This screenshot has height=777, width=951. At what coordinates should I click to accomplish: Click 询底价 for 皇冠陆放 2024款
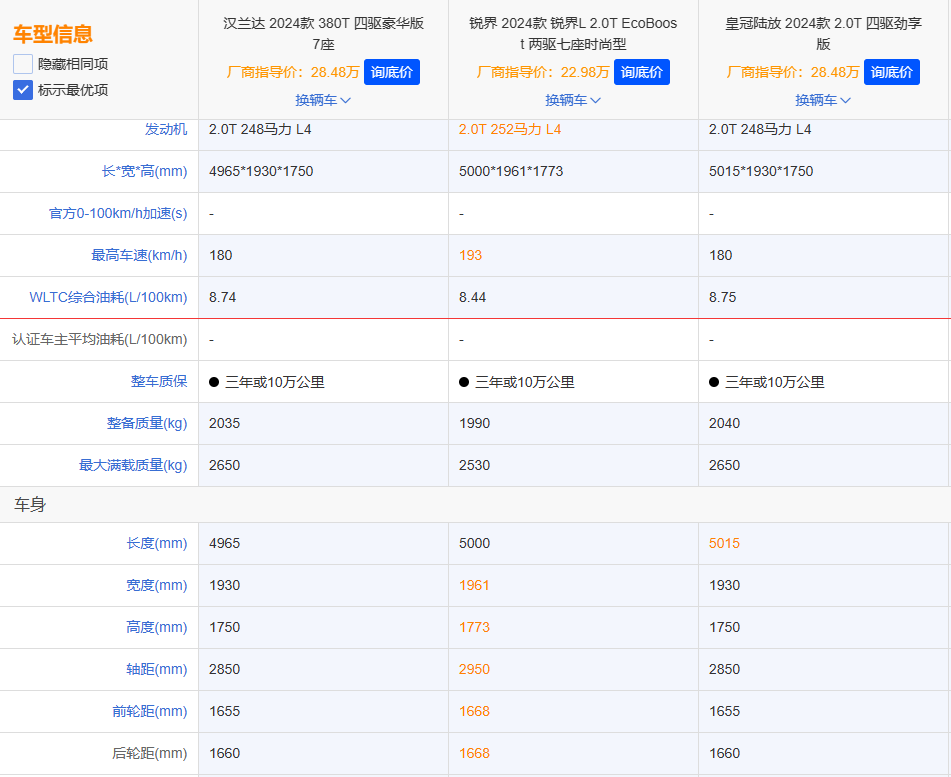click(x=892, y=72)
